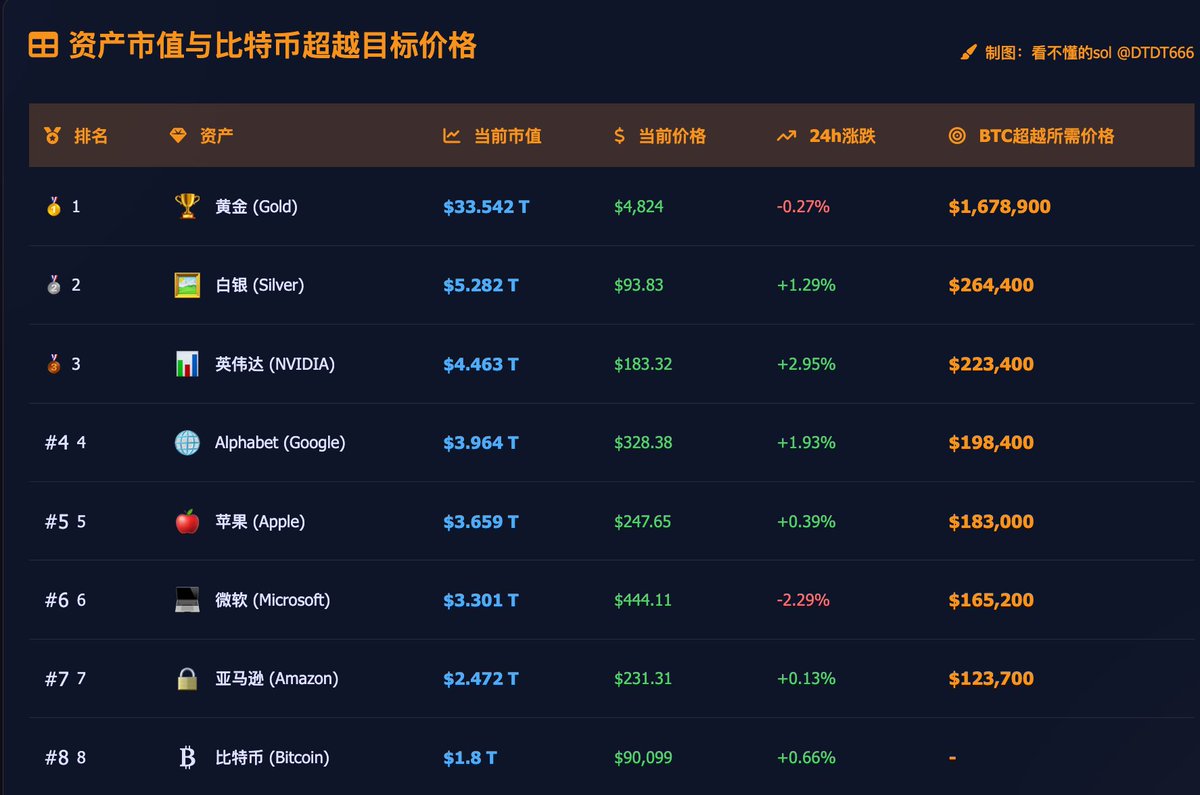Image resolution: width=1200 pixels, height=795 pixels.
Task: Click the $90,099 Bitcoin price
Action: point(643,758)
